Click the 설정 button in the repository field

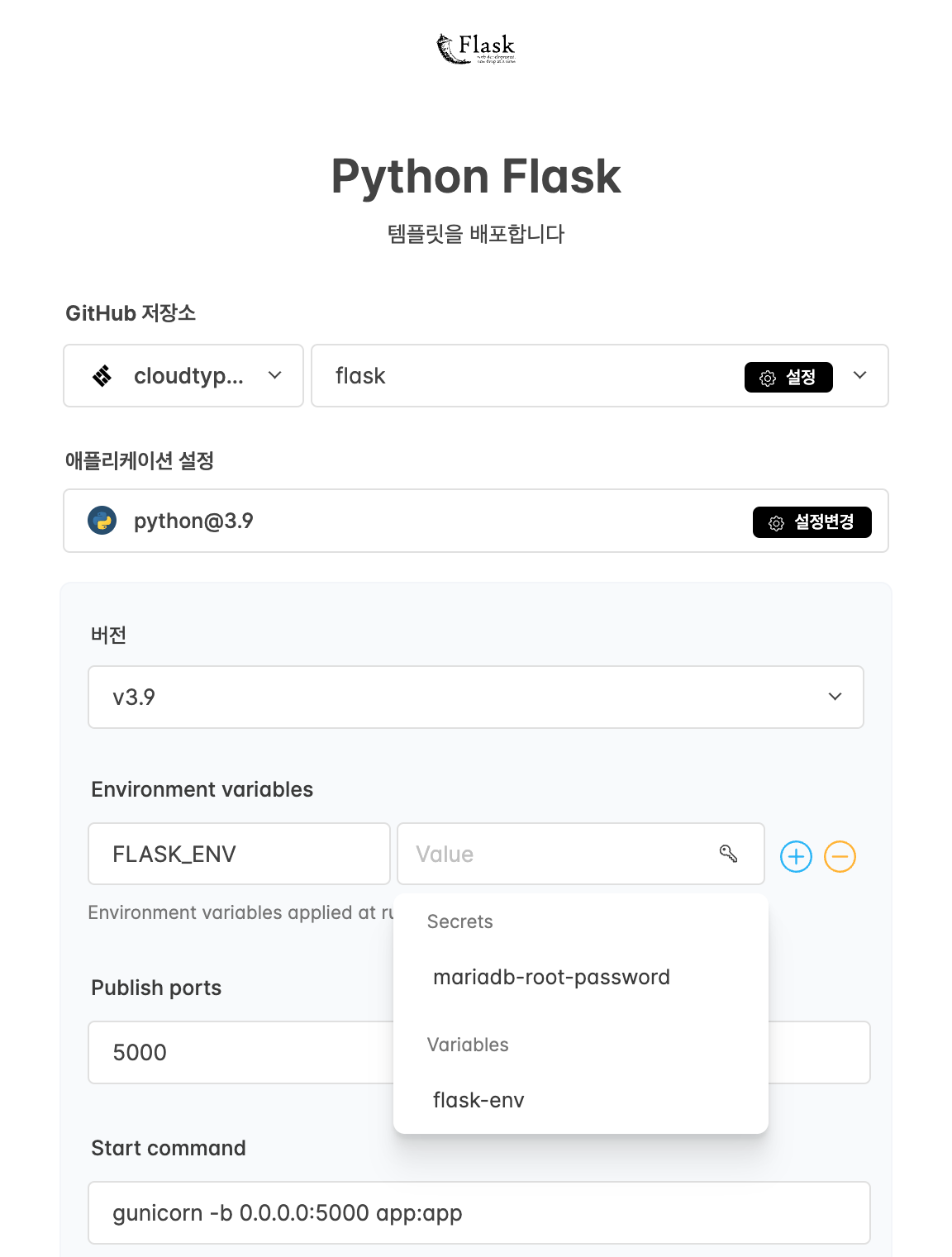[x=788, y=378]
